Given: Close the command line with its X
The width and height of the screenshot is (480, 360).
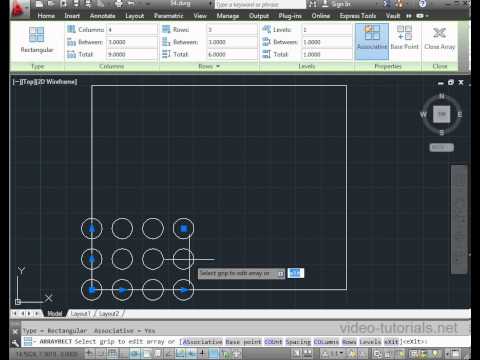Looking at the screenshot, I should [x=15, y=331].
